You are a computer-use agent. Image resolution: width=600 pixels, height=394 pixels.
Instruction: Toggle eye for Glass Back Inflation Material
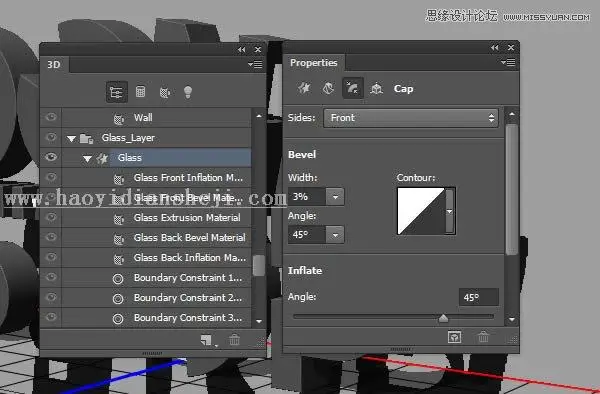[51, 257]
